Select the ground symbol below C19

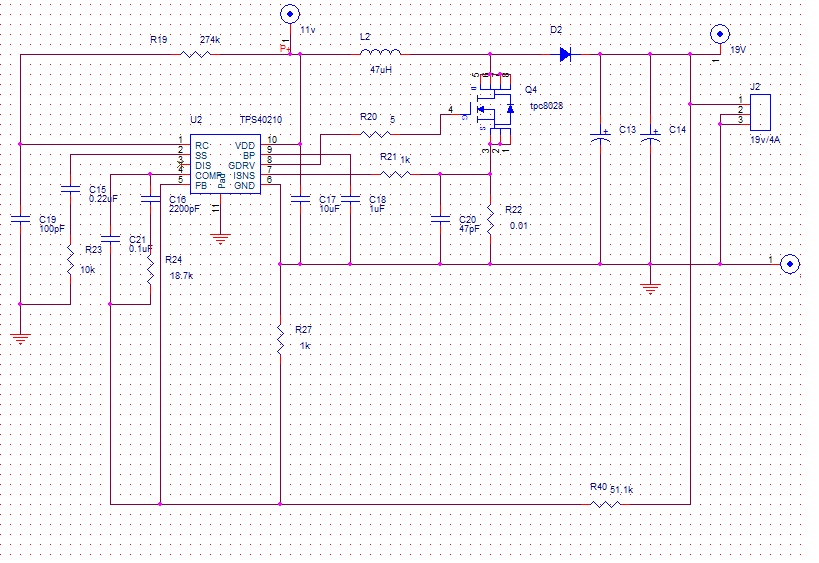(x=20, y=339)
